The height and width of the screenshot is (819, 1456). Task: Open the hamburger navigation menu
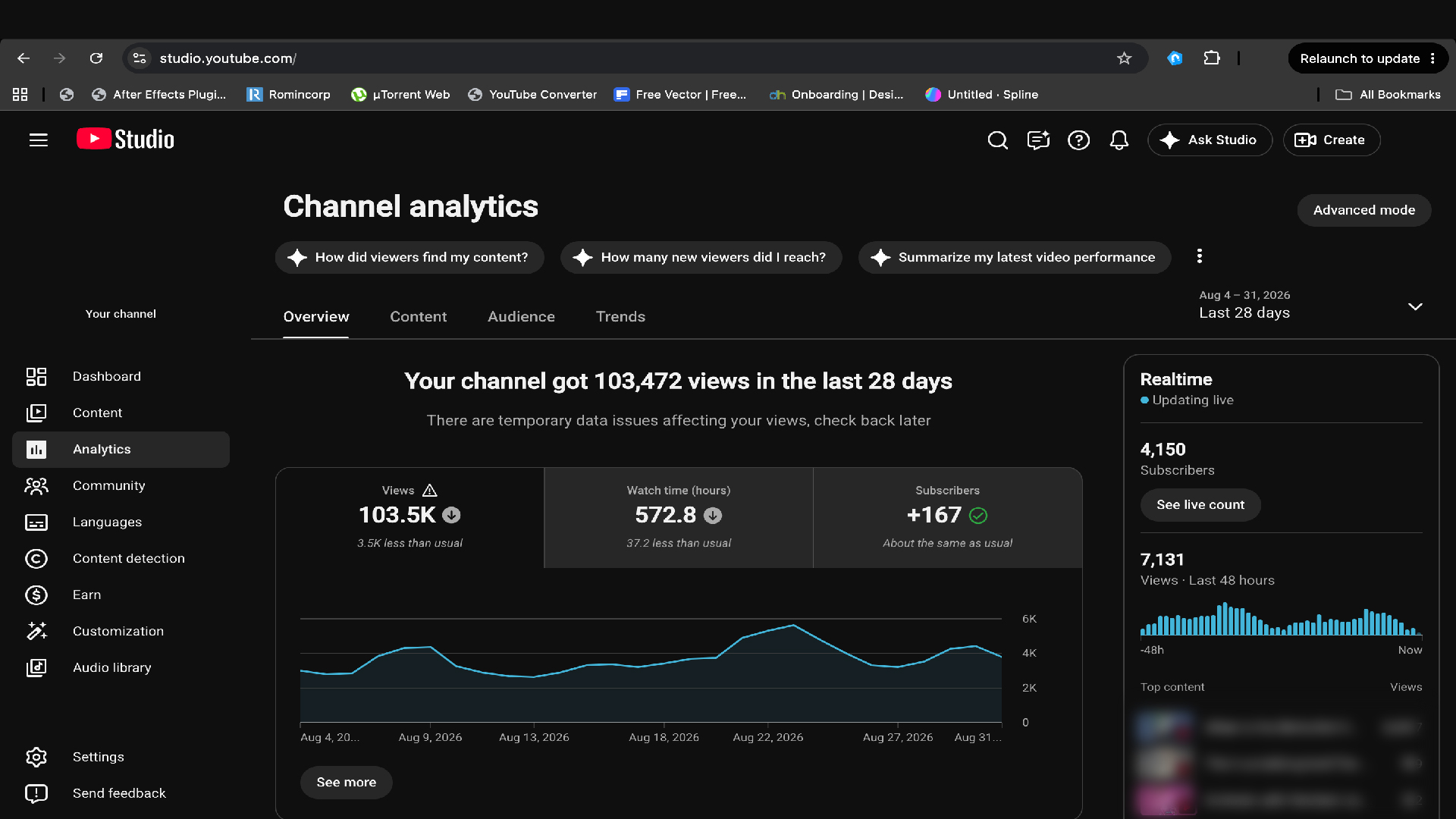pos(38,140)
